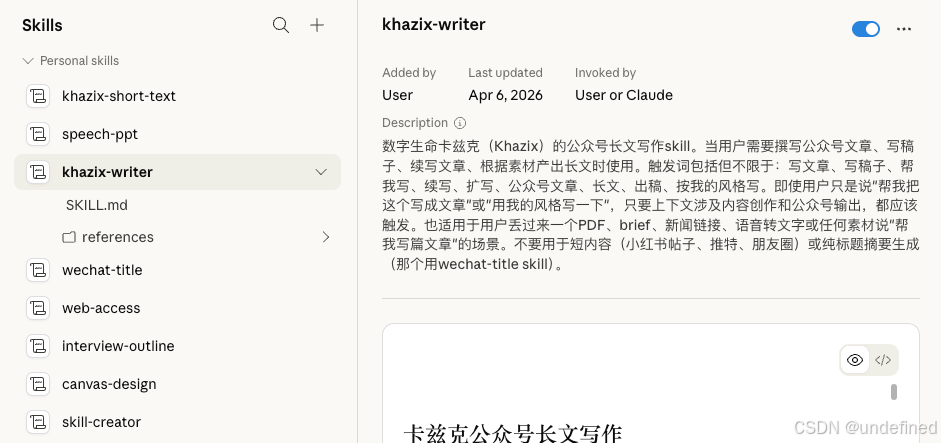Click the wechat-title scroll icon
Image resolution: width=941 pixels, height=443 pixels.
(38, 270)
